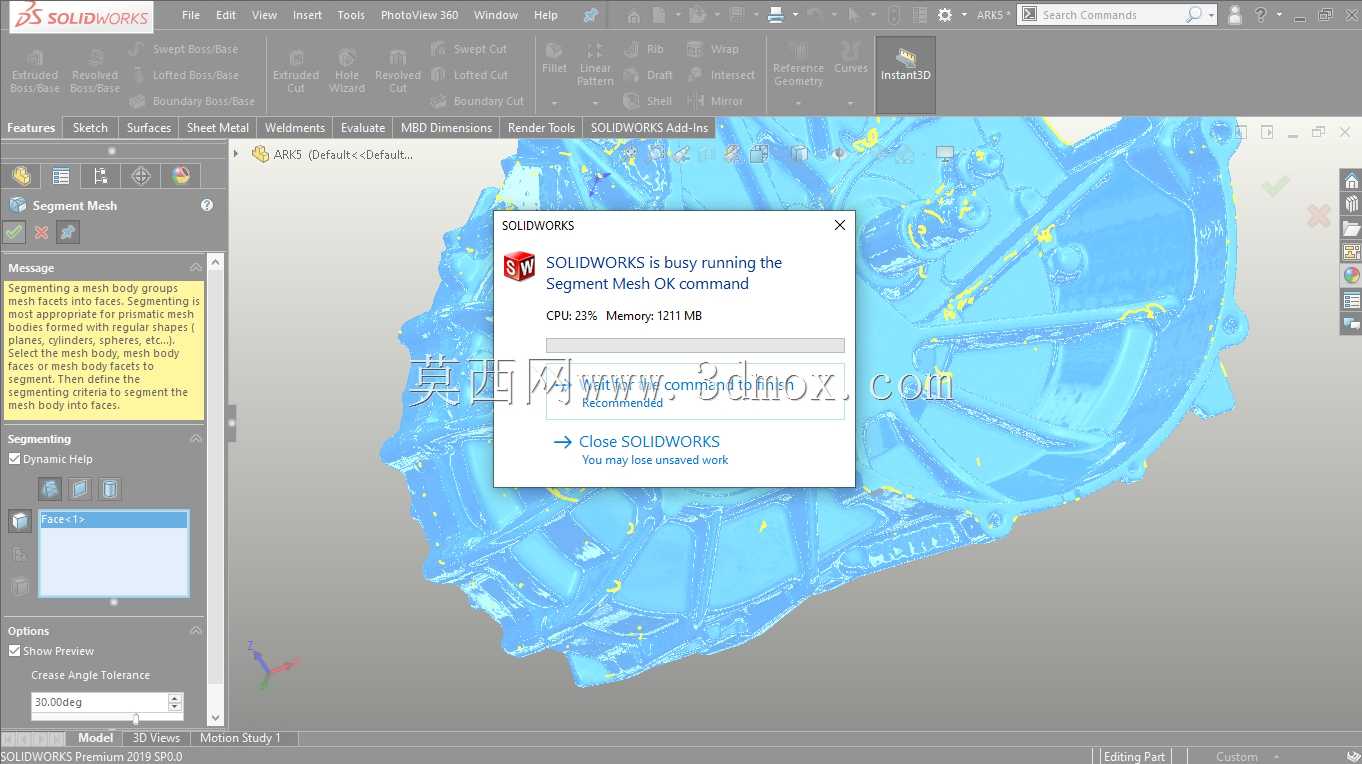The image size is (1362, 764).
Task: Click the user login icon
Action: (x=1235, y=15)
